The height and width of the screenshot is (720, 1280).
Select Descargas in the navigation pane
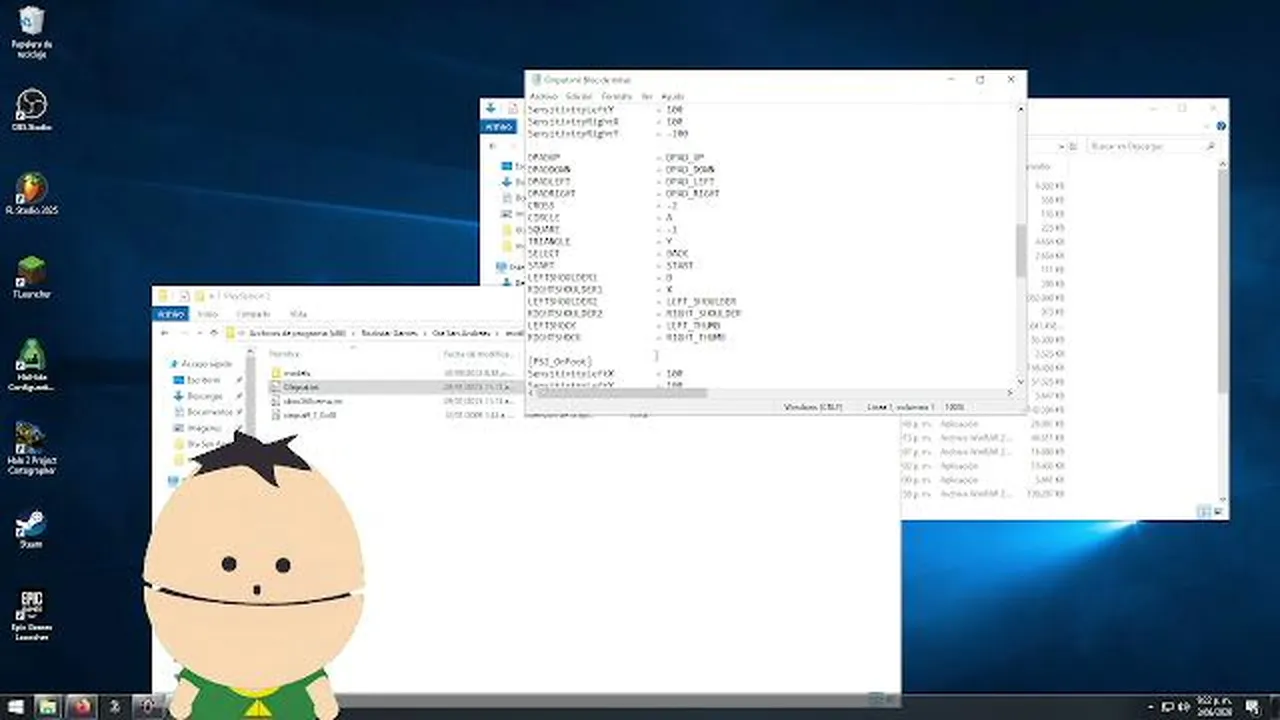click(204, 396)
